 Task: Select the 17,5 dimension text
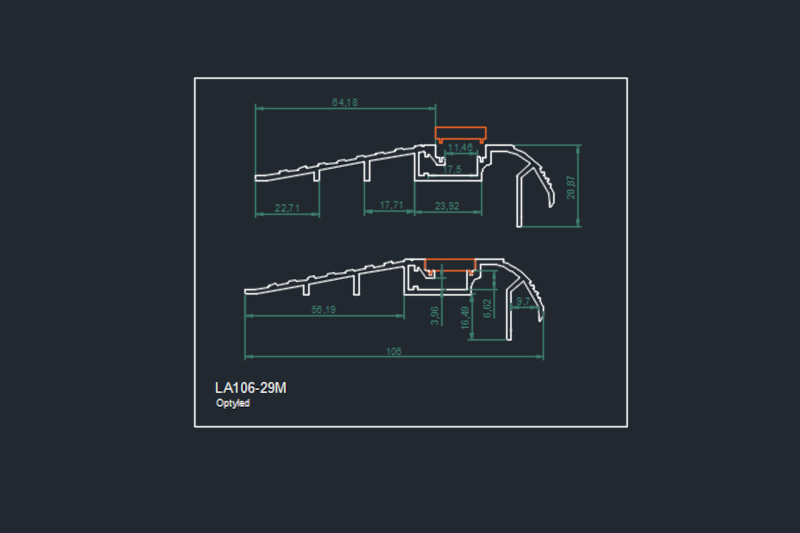tap(452, 169)
